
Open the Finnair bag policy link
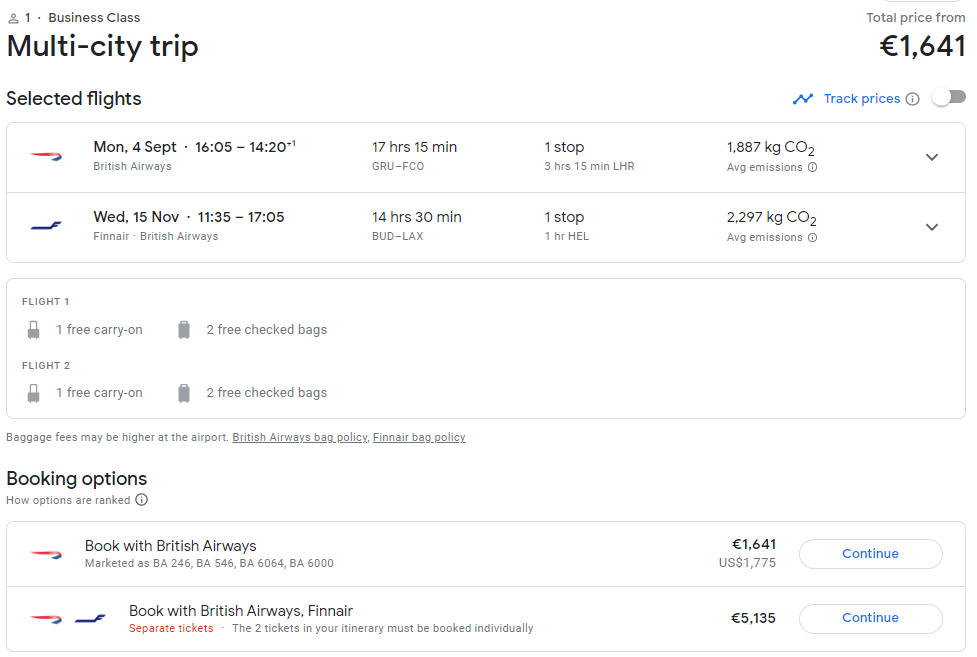(x=419, y=438)
